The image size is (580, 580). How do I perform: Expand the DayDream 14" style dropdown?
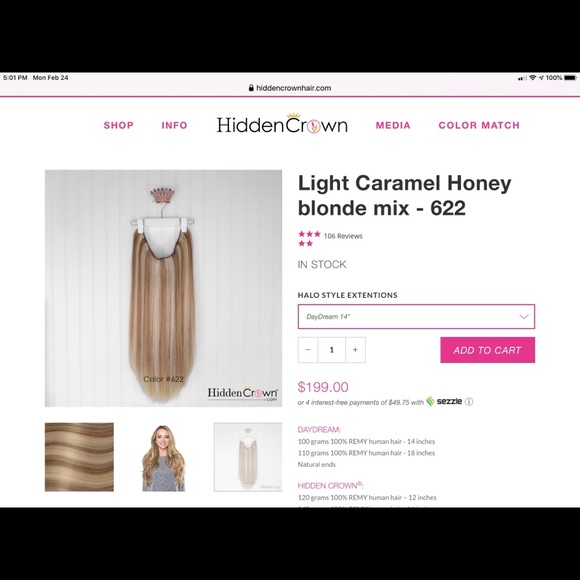click(416, 317)
